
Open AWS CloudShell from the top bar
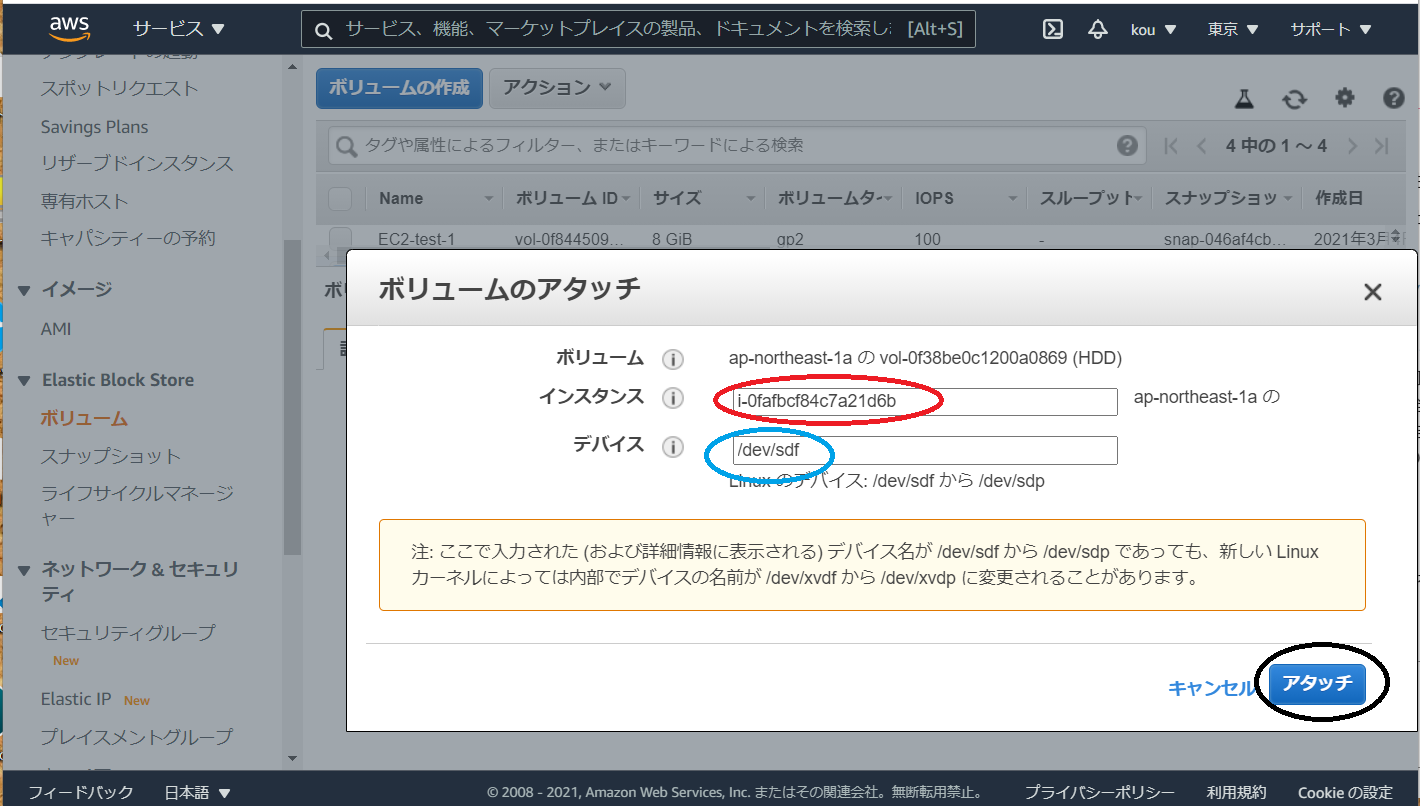(x=1052, y=29)
